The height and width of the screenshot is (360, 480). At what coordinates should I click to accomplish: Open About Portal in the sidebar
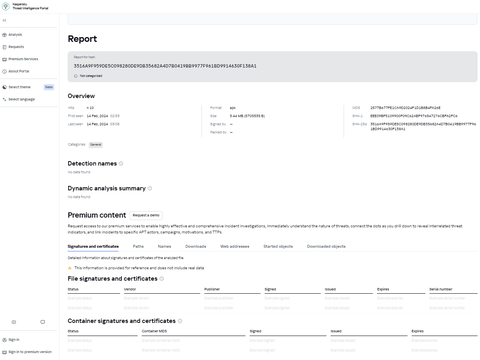click(16, 71)
